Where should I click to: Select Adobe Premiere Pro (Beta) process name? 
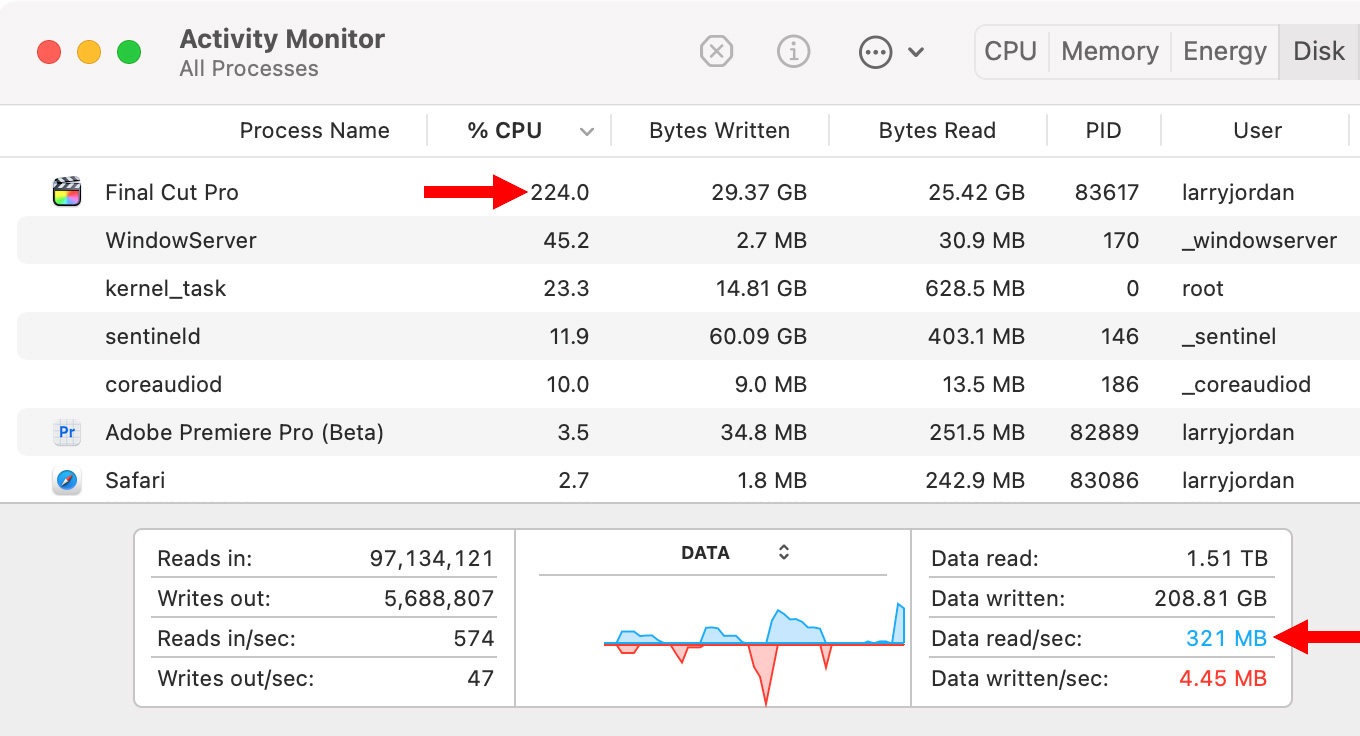tap(245, 432)
